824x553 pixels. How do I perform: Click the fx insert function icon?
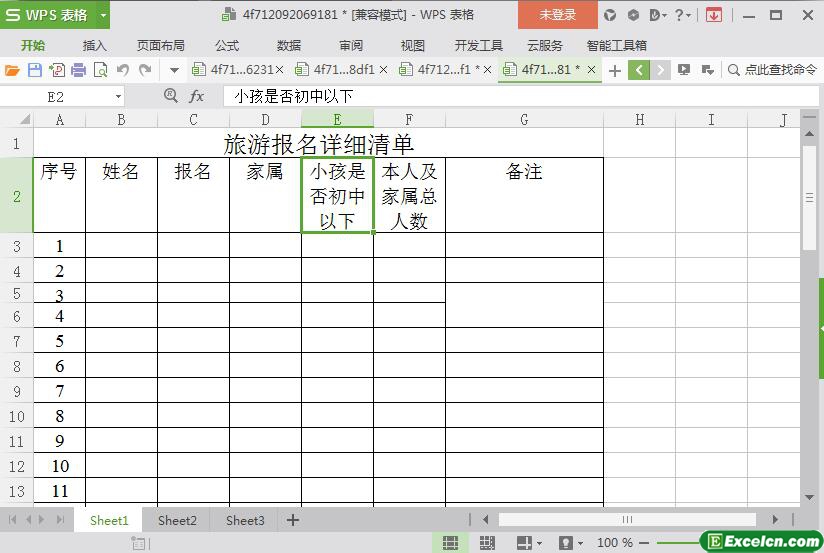click(x=197, y=96)
